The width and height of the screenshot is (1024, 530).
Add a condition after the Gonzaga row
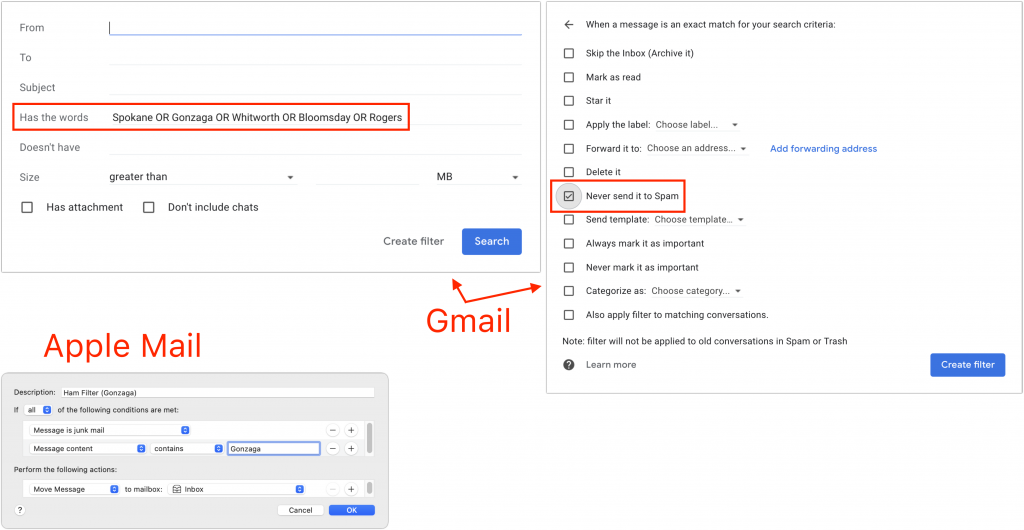click(351, 449)
